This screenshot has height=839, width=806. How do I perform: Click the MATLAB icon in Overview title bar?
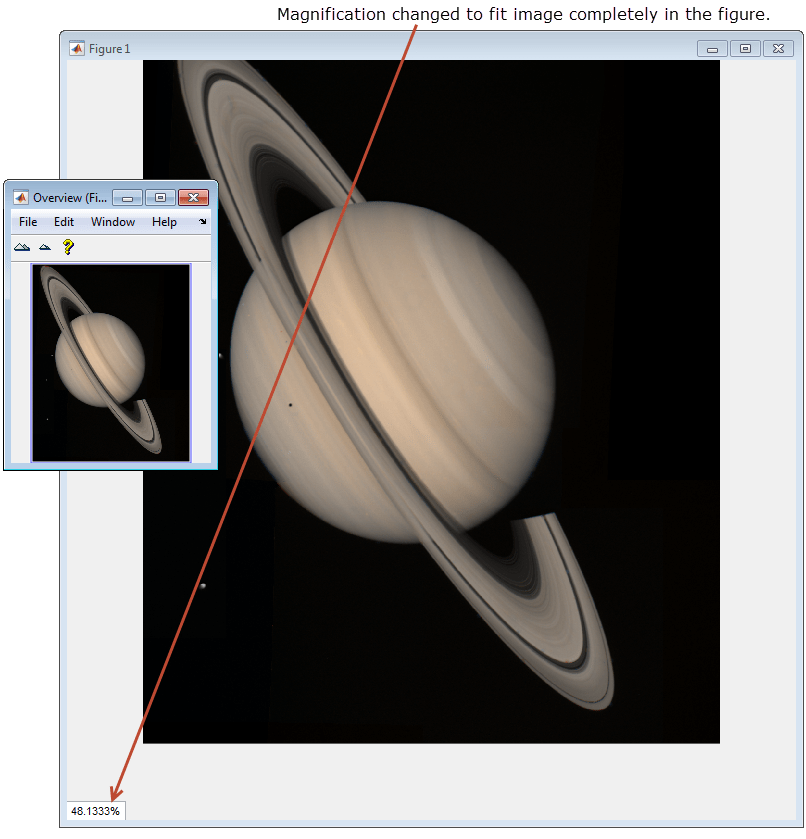[21, 197]
